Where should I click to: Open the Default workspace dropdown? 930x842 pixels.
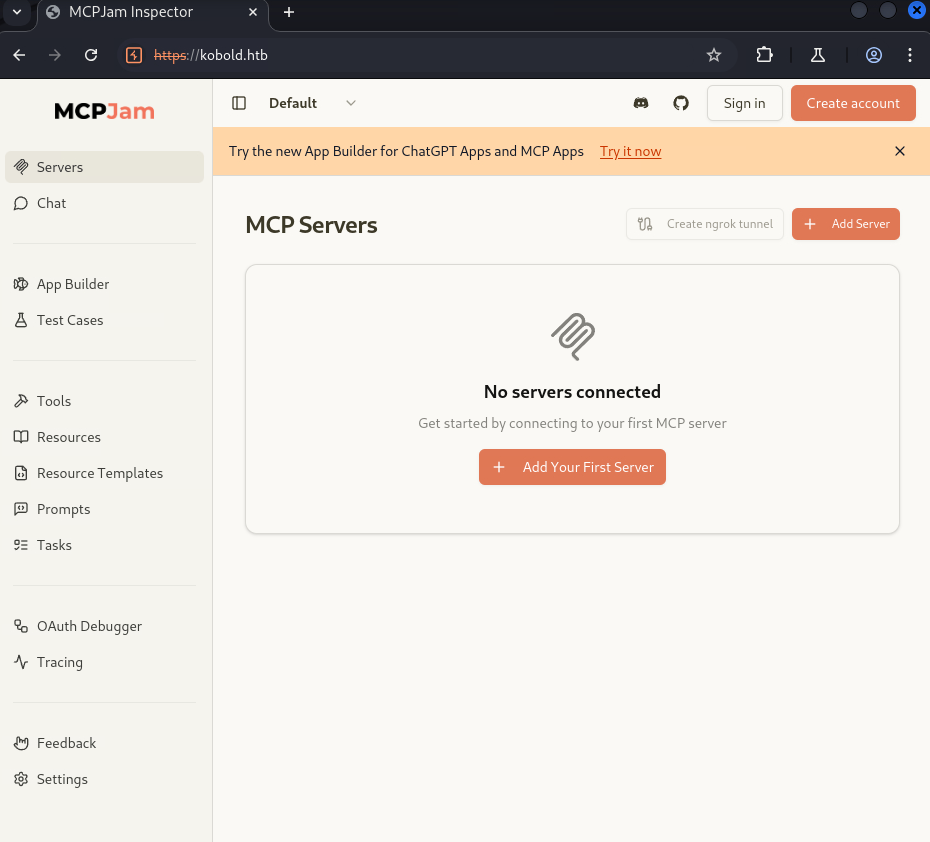coord(313,103)
